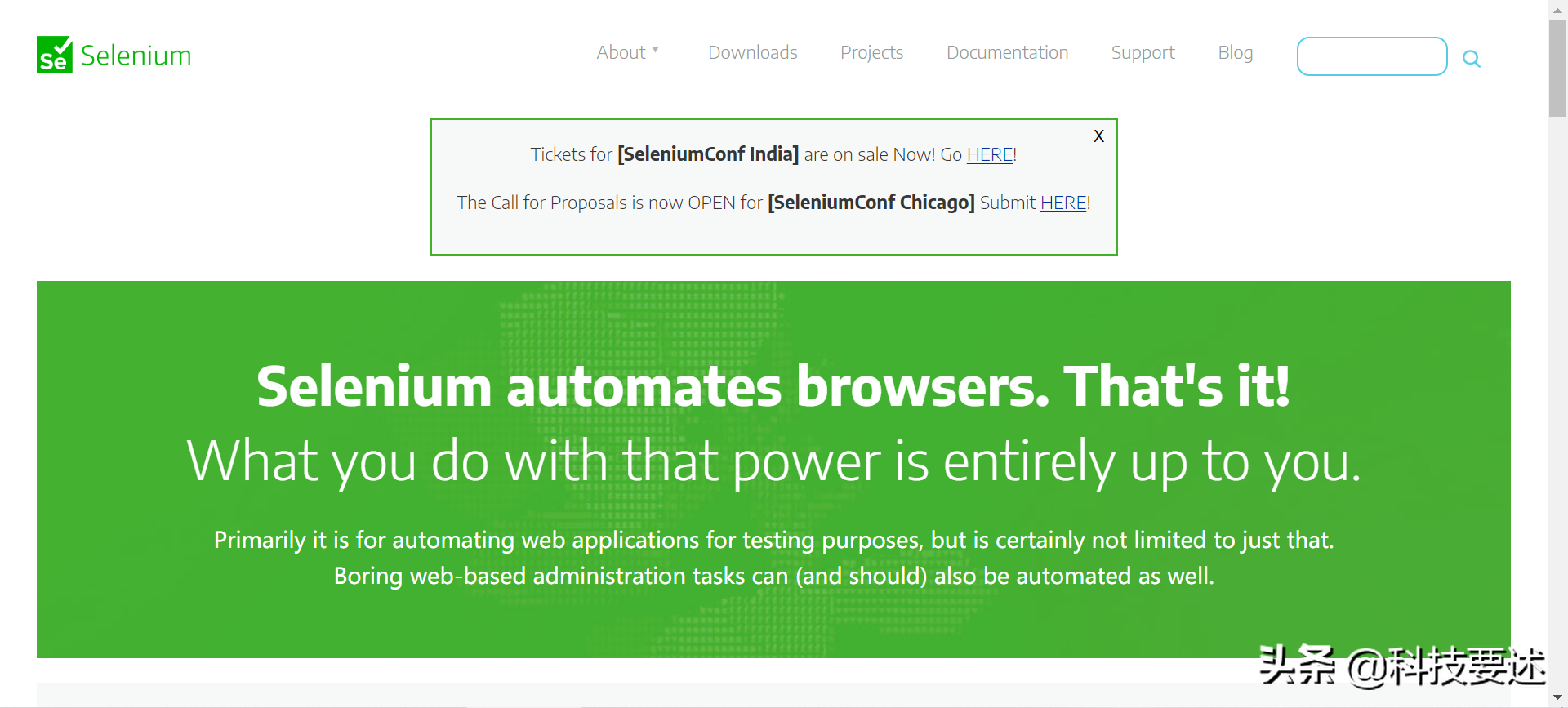Click the Selenium brand name text

136,56
